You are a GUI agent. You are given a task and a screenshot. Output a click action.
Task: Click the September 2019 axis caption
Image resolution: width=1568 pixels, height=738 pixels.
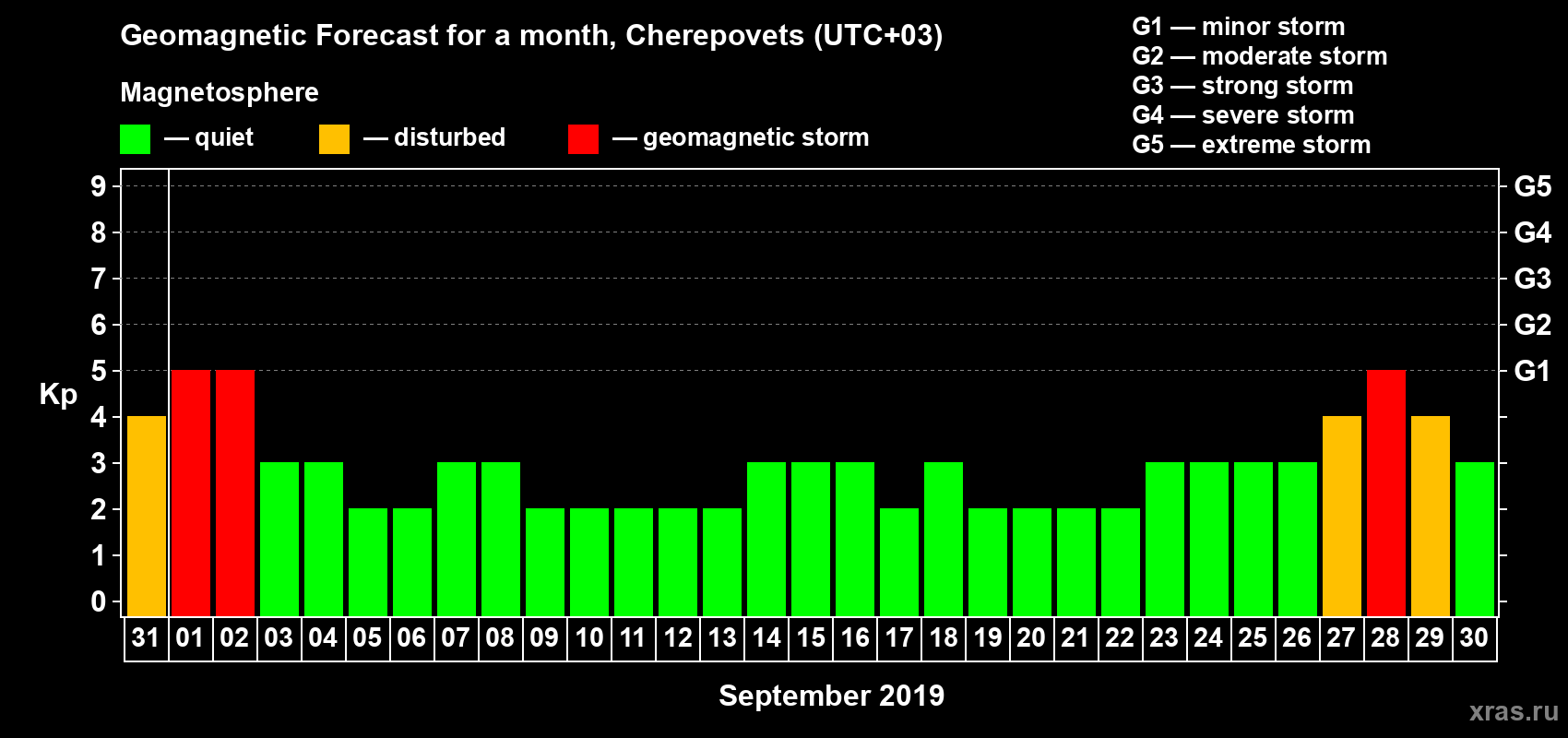(x=832, y=696)
